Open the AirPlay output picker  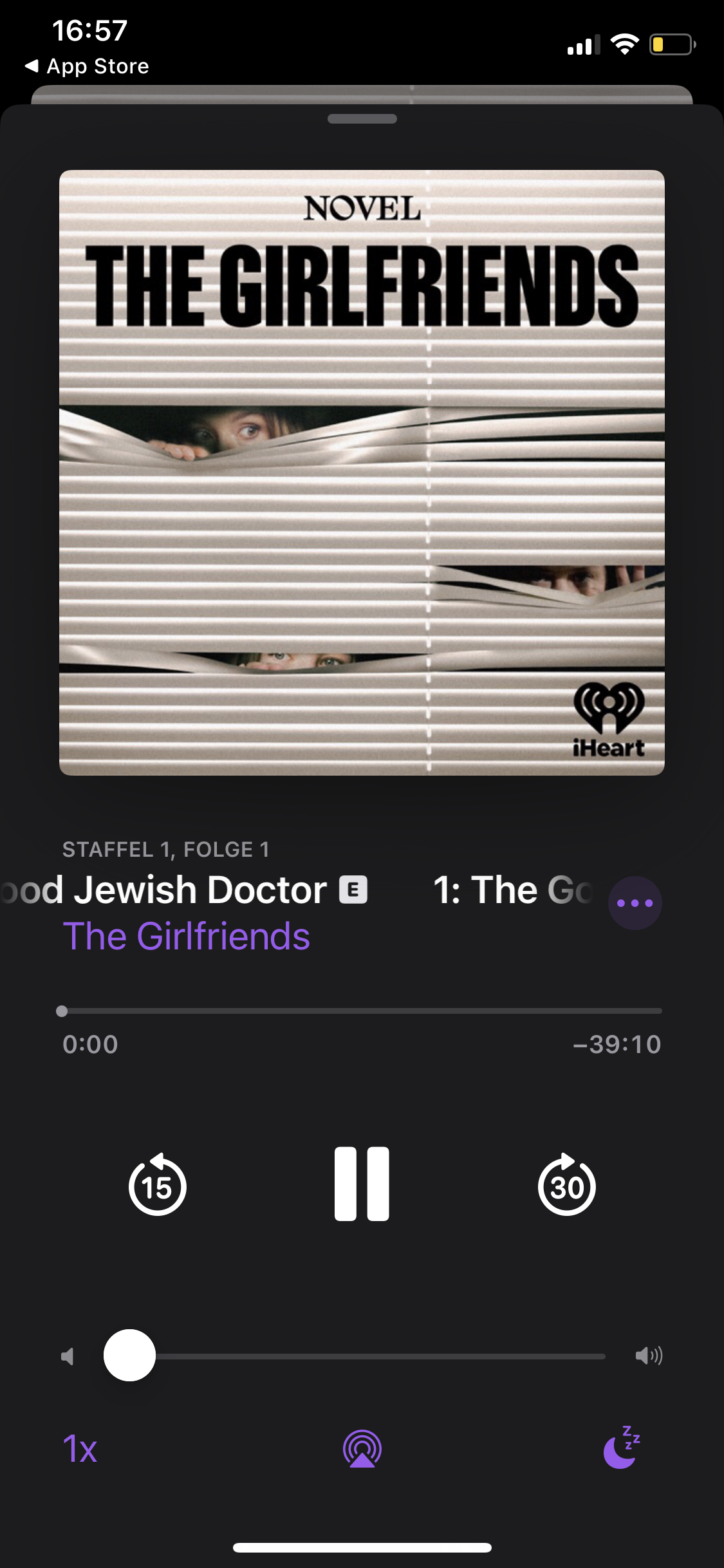pyautogui.click(x=362, y=1449)
